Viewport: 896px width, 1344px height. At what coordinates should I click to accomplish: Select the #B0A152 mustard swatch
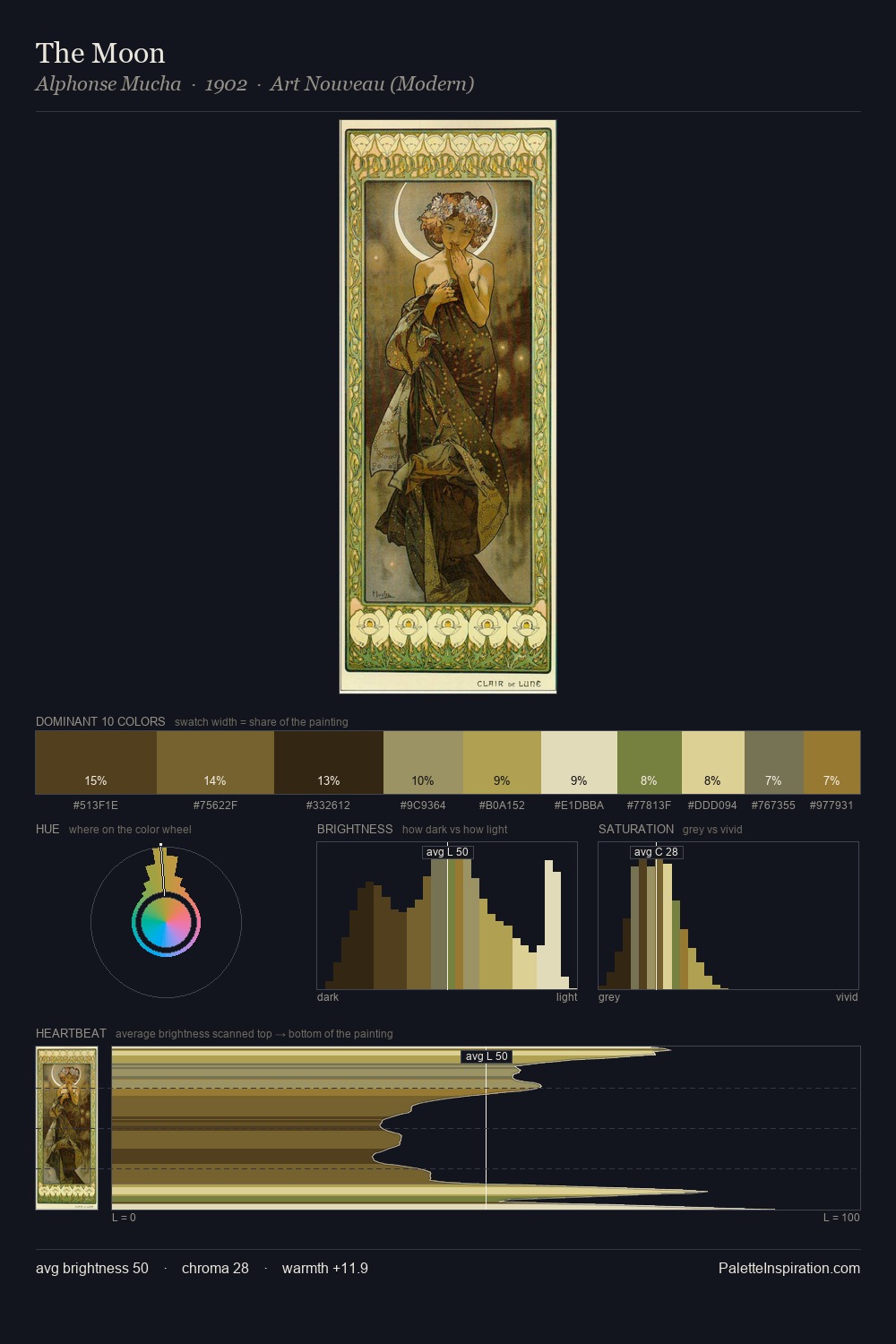click(502, 762)
